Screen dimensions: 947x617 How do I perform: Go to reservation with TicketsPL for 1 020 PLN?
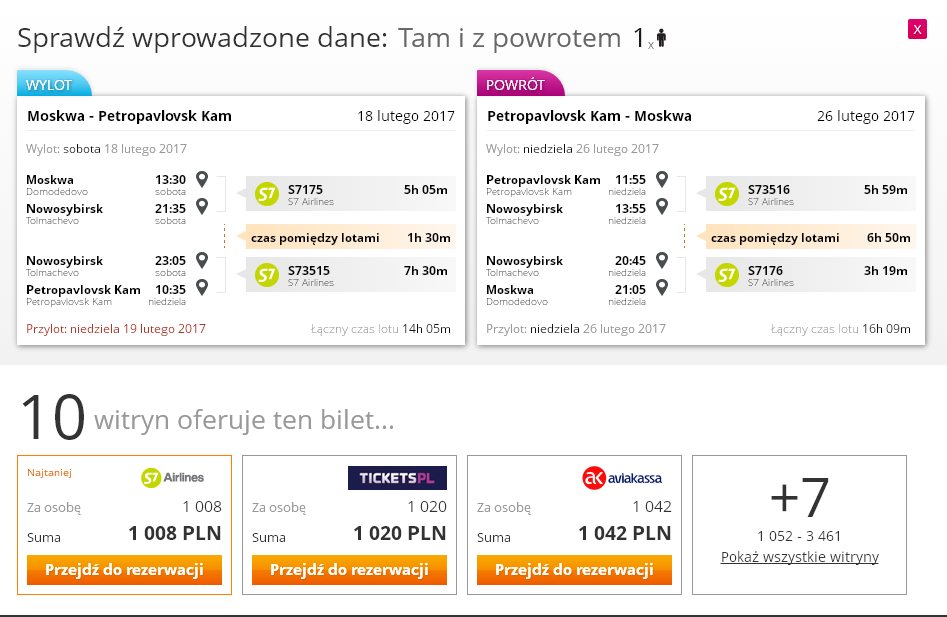[349, 570]
